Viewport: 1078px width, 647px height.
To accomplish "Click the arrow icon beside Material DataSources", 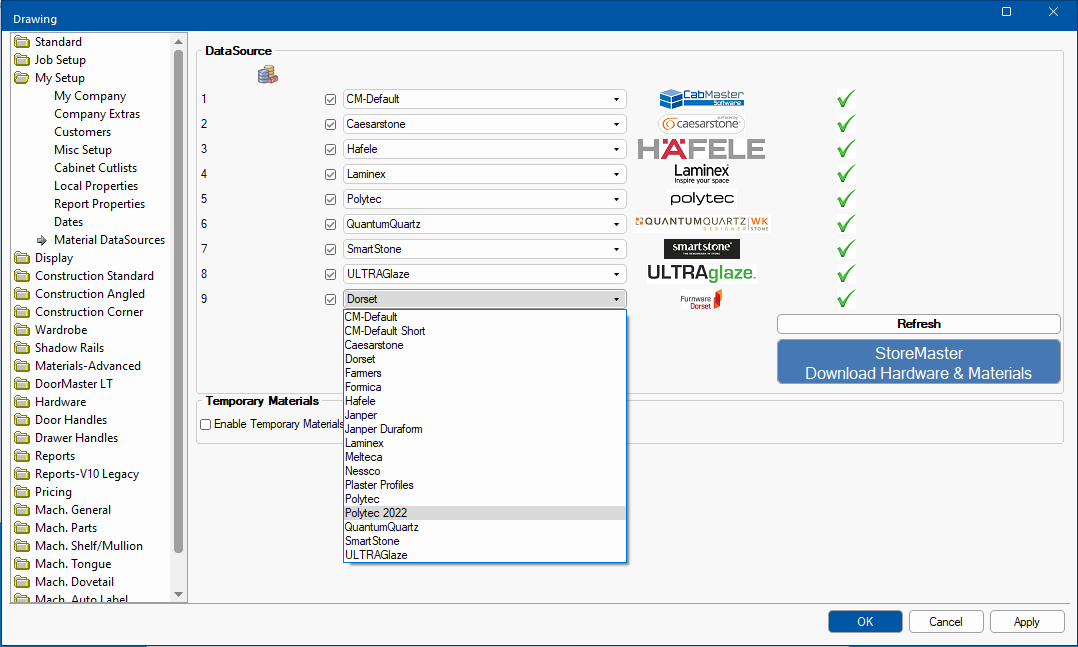I will 42,240.
